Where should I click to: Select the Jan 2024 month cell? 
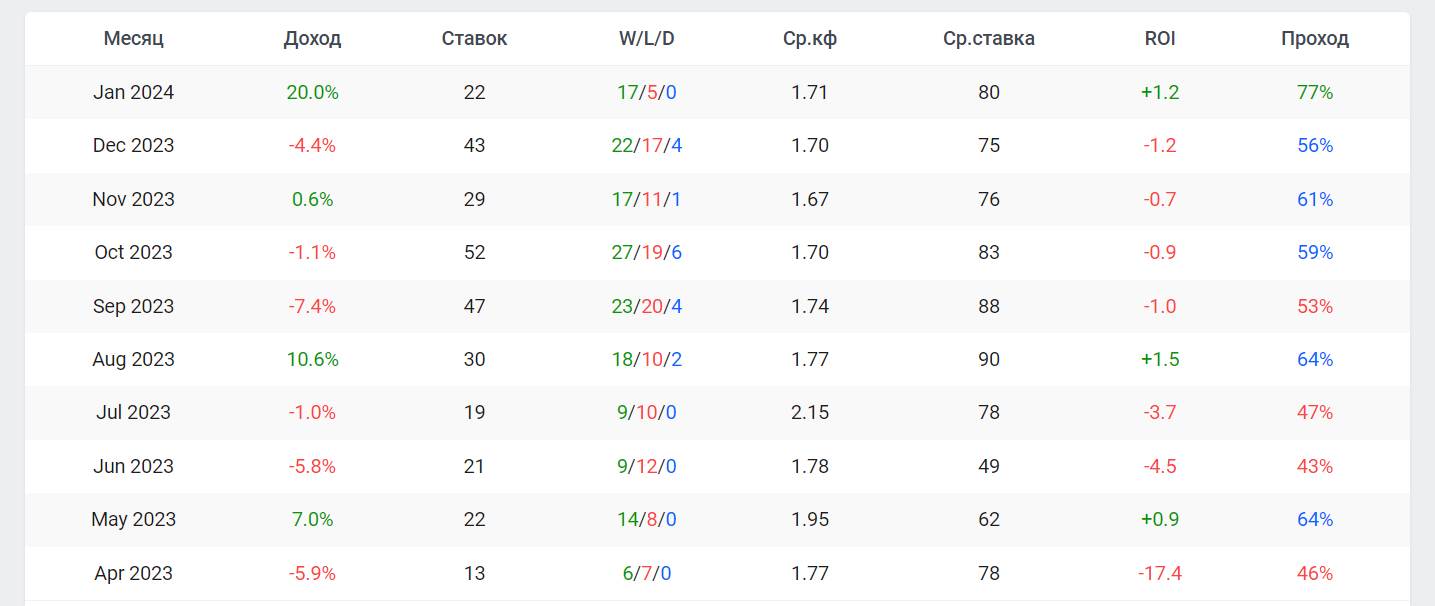coord(133,93)
